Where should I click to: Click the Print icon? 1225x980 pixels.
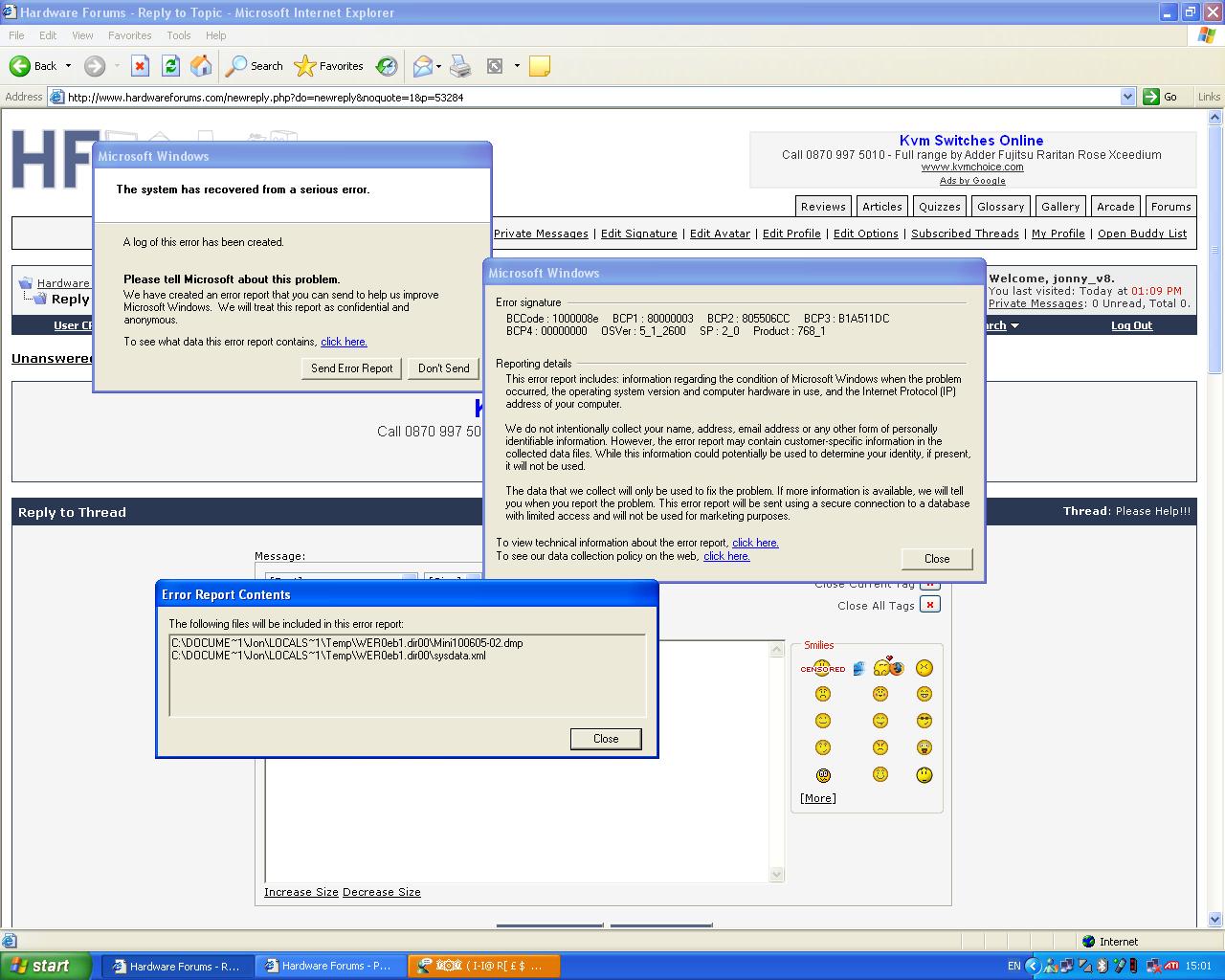point(460,66)
